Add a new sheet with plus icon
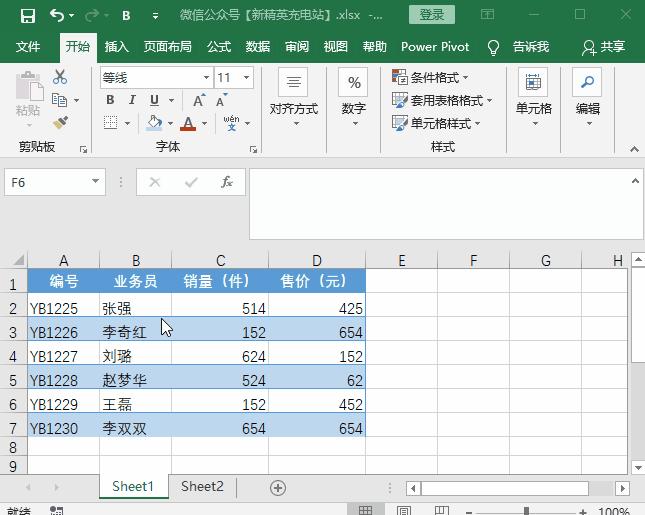 point(278,487)
